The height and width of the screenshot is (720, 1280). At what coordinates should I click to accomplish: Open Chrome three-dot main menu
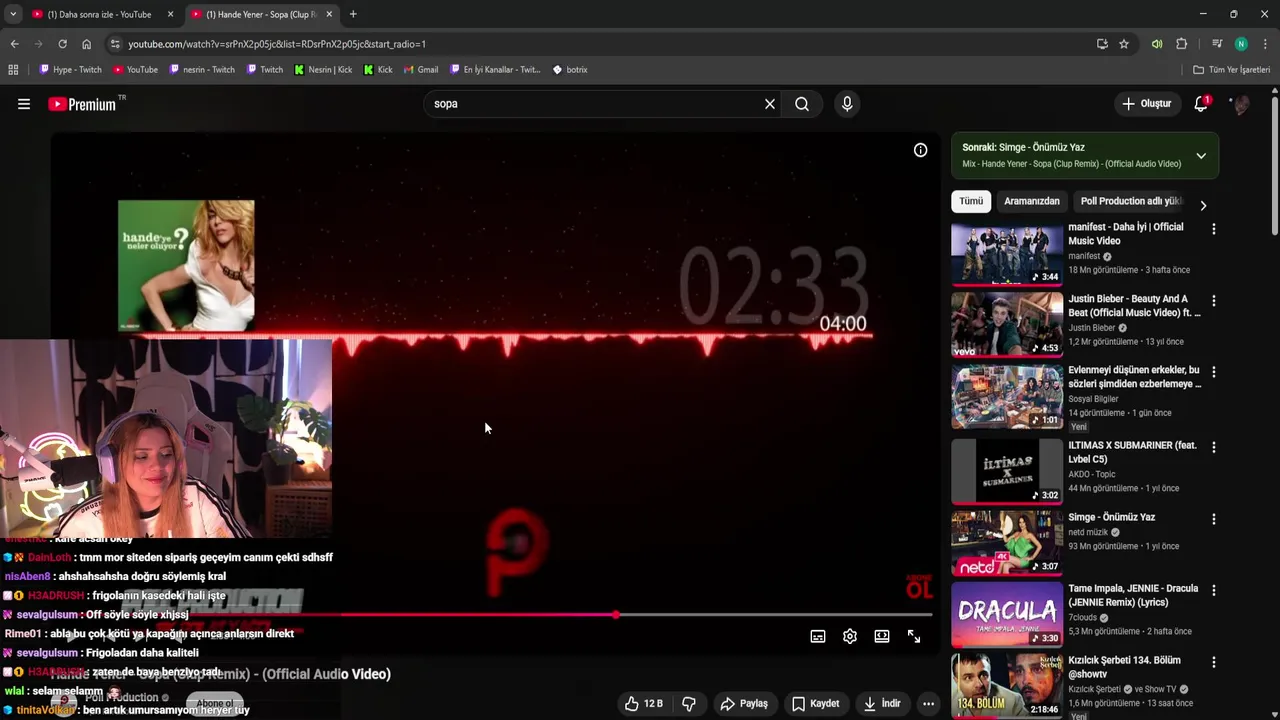point(1265,44)
